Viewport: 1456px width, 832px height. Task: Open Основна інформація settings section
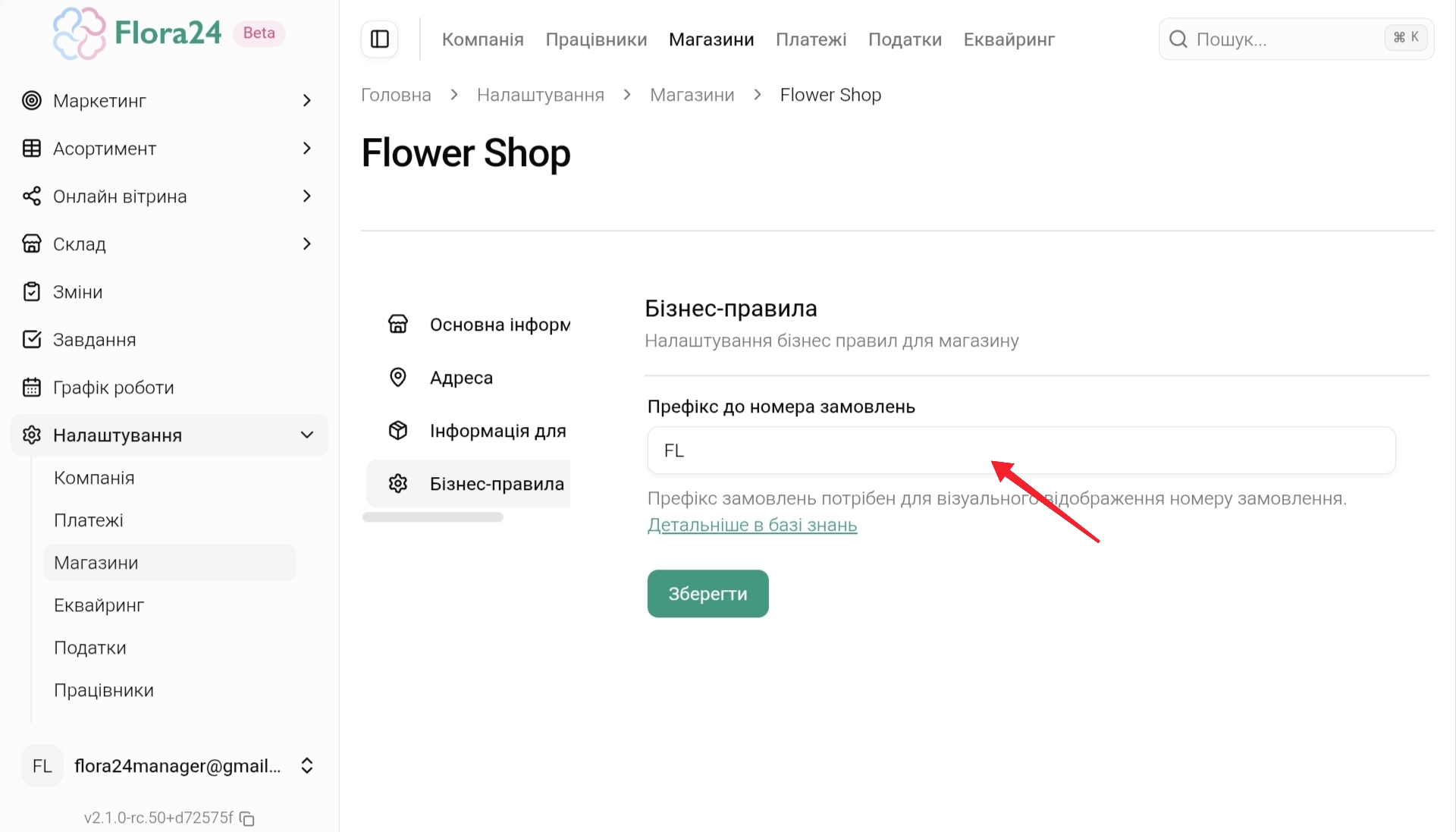(x=499, y=325)
